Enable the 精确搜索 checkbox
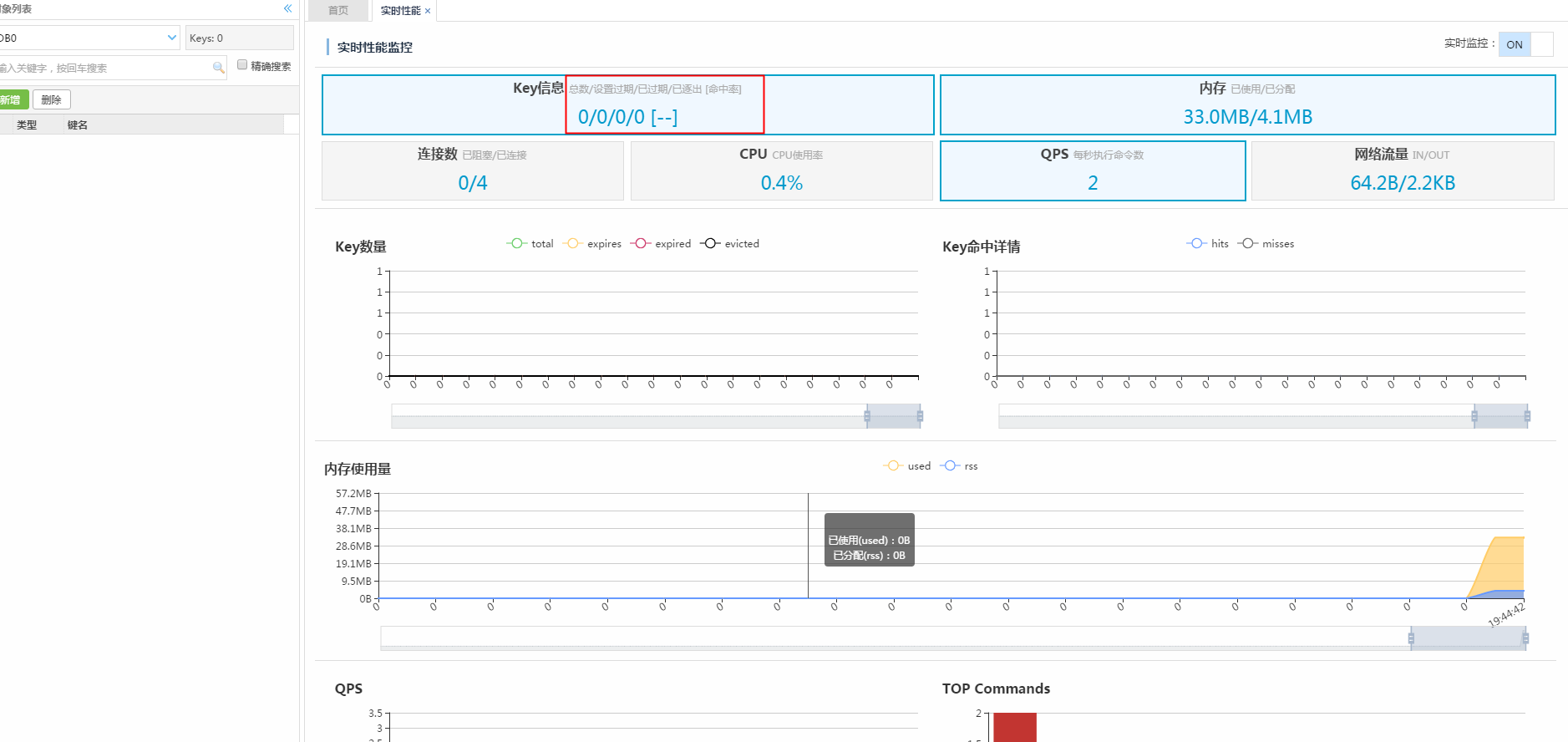Viewport: 1568px width, 742px height. (242, 65)
